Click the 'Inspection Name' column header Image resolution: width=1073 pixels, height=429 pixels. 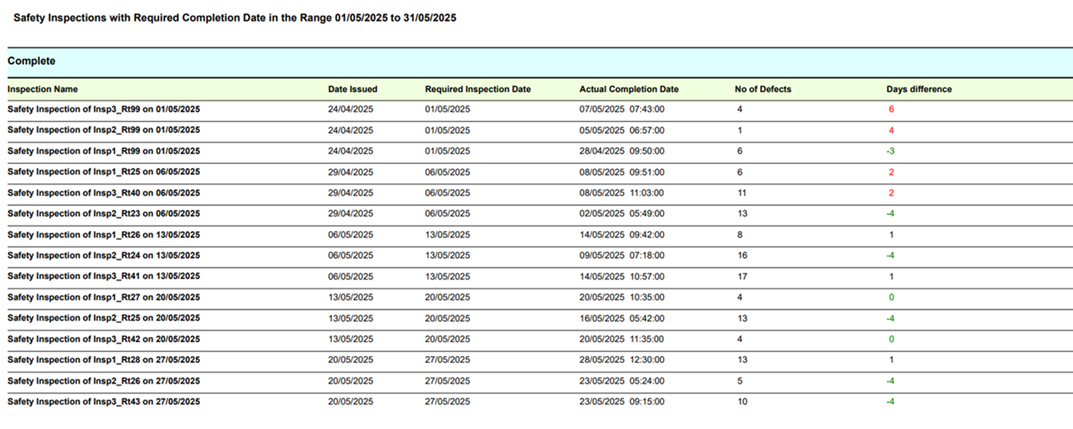(42, 90)
